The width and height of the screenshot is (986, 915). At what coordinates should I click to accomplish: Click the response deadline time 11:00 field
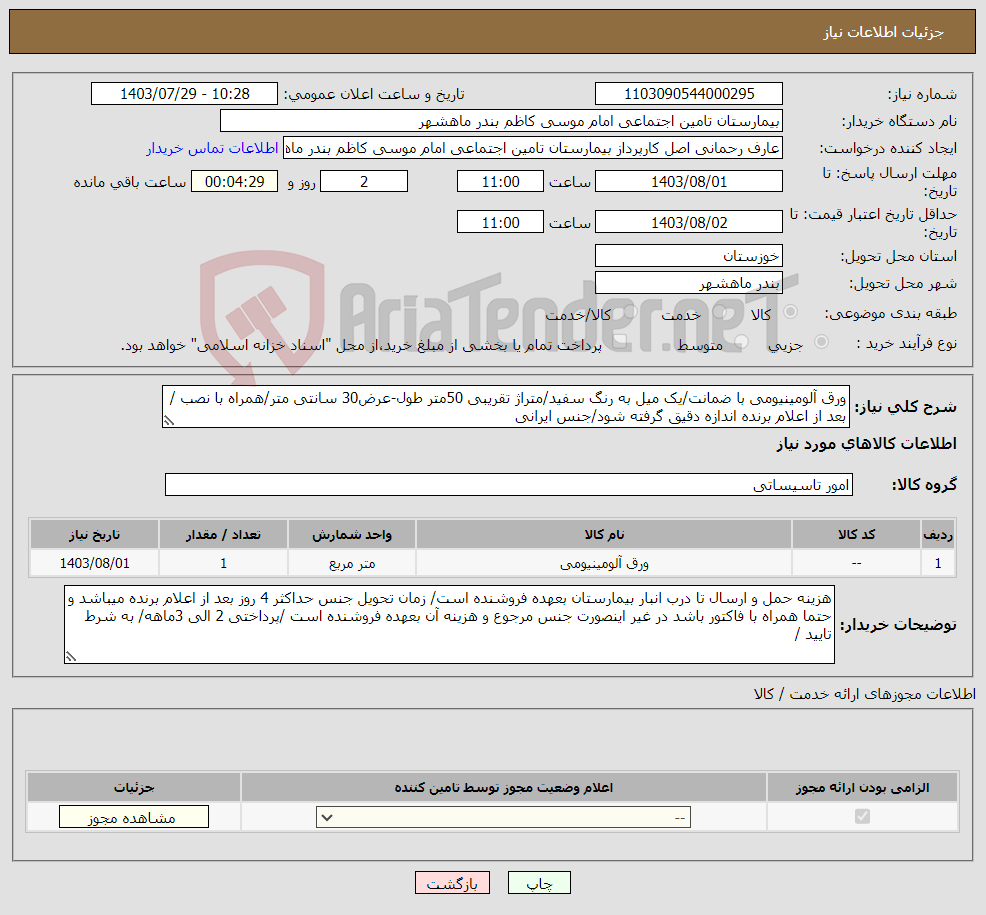point(500,182)
